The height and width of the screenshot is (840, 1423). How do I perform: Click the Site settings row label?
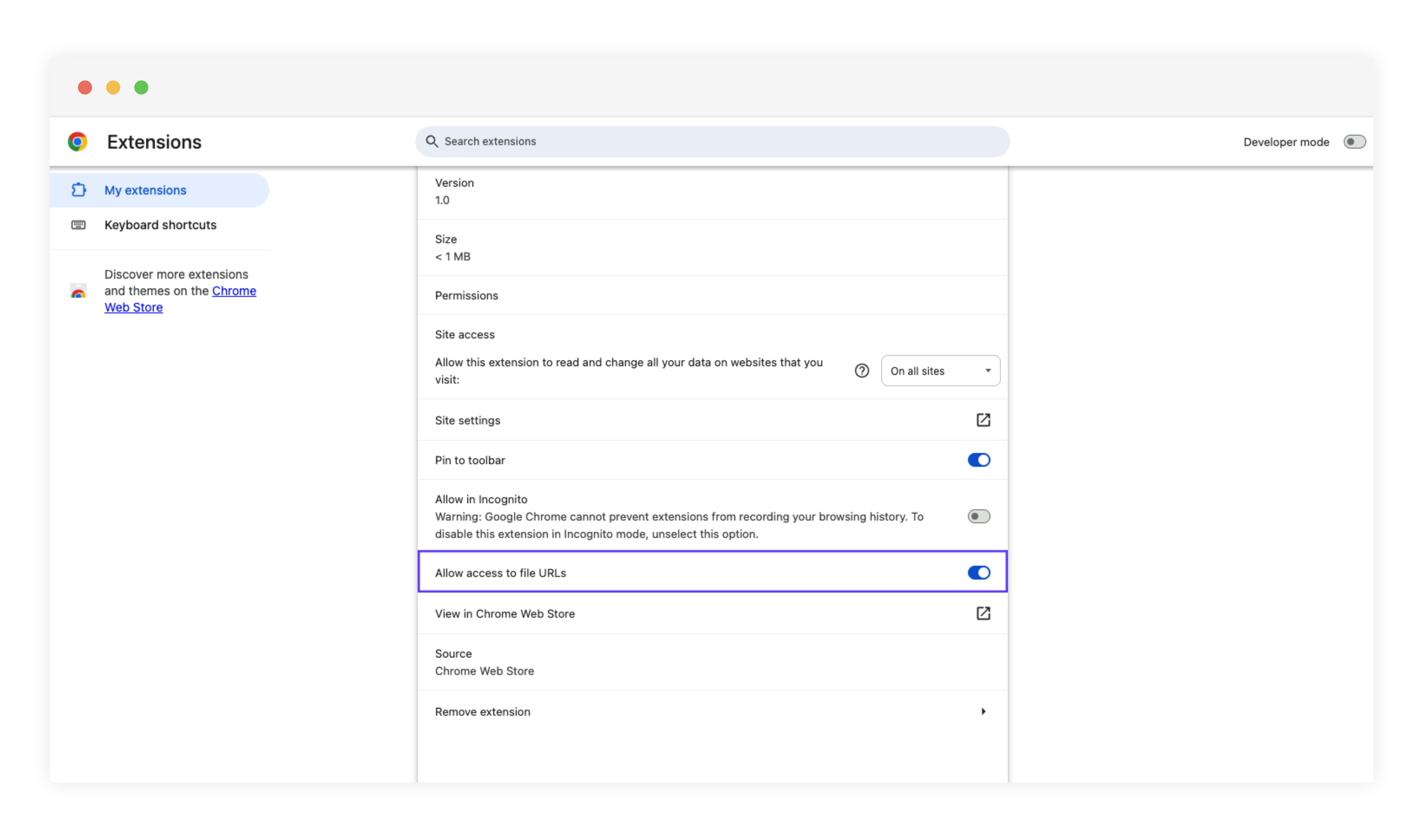[467, 420]
